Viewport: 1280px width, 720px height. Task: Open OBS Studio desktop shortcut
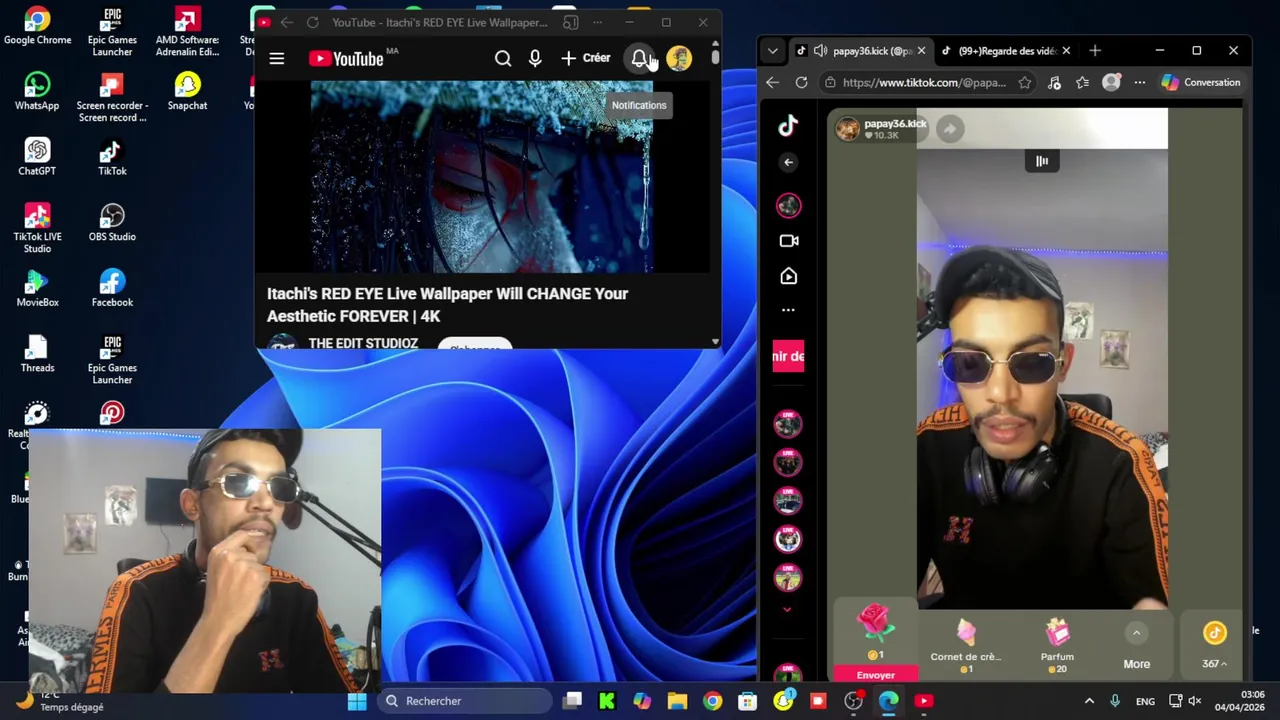(x=112, y=223)
